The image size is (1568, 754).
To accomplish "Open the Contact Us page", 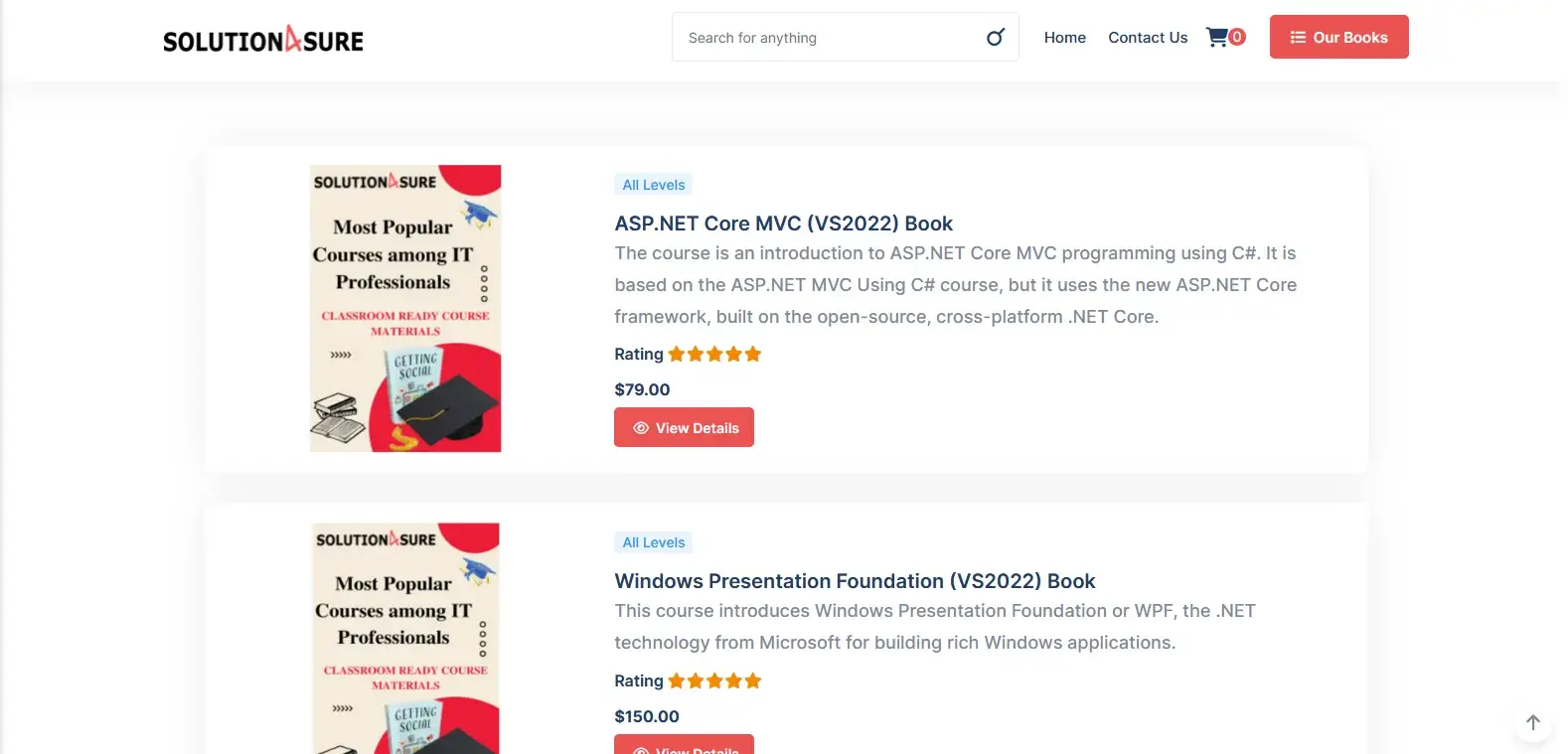I will 1148,38.
